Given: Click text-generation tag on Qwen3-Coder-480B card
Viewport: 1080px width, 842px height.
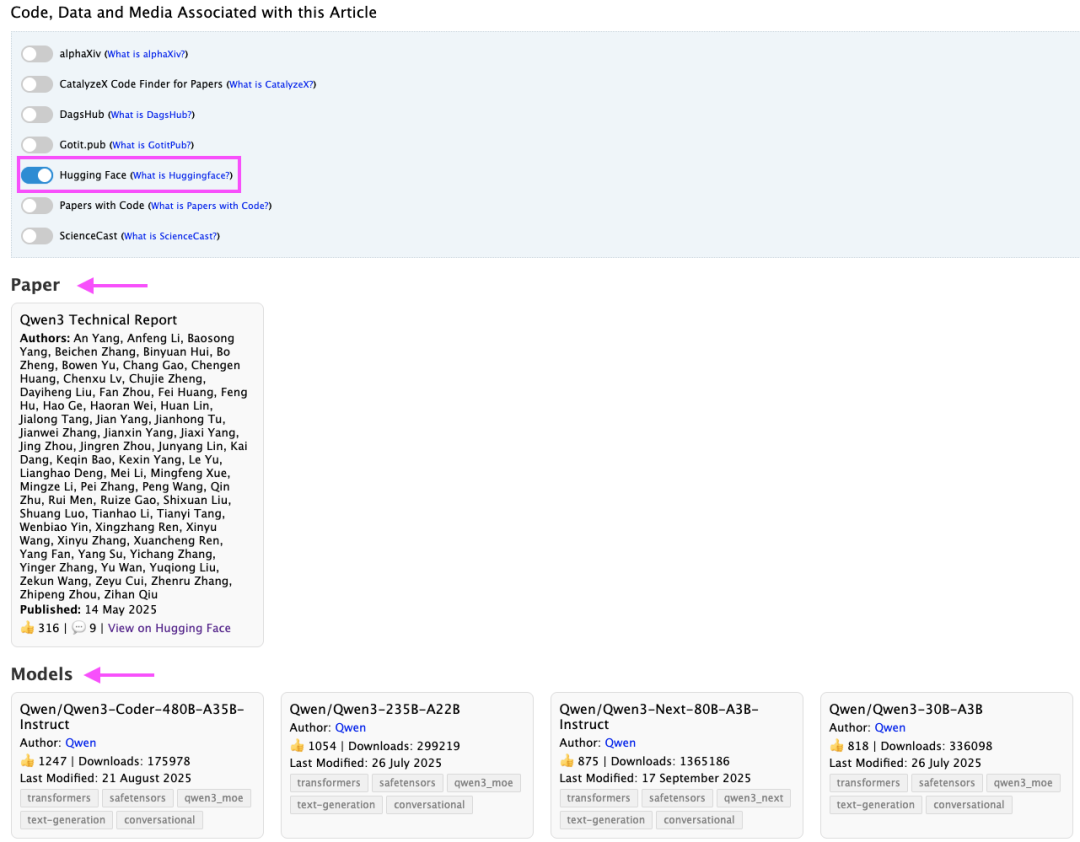Looking at the screenshot, I should (x=66, y=820).
